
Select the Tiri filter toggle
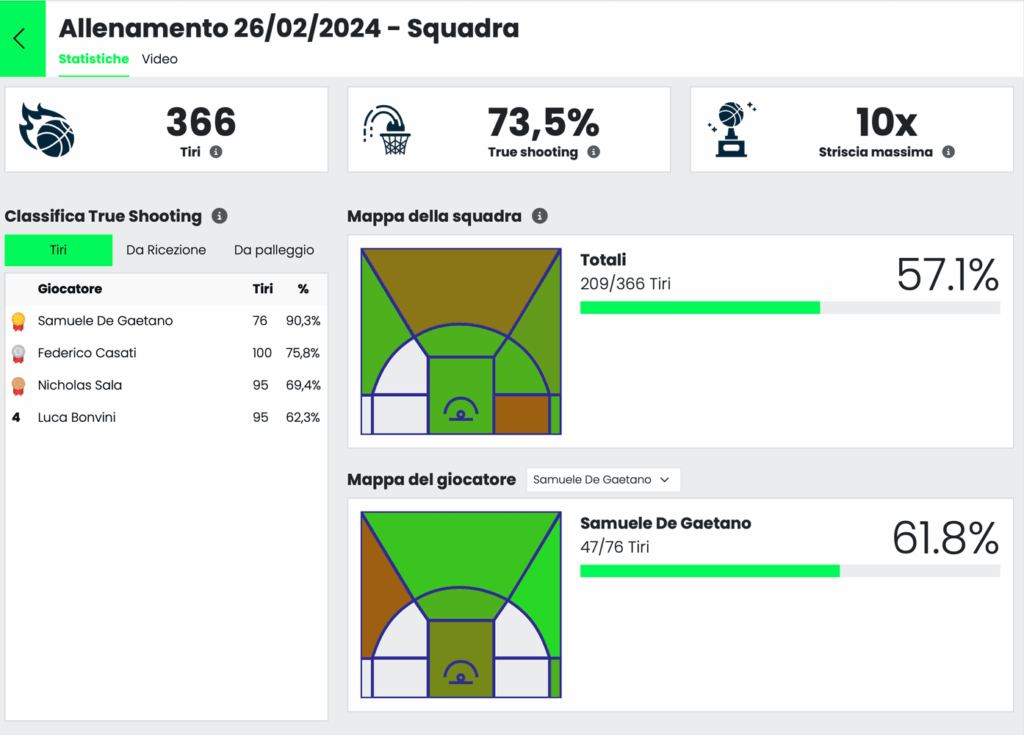coord(59,250)
